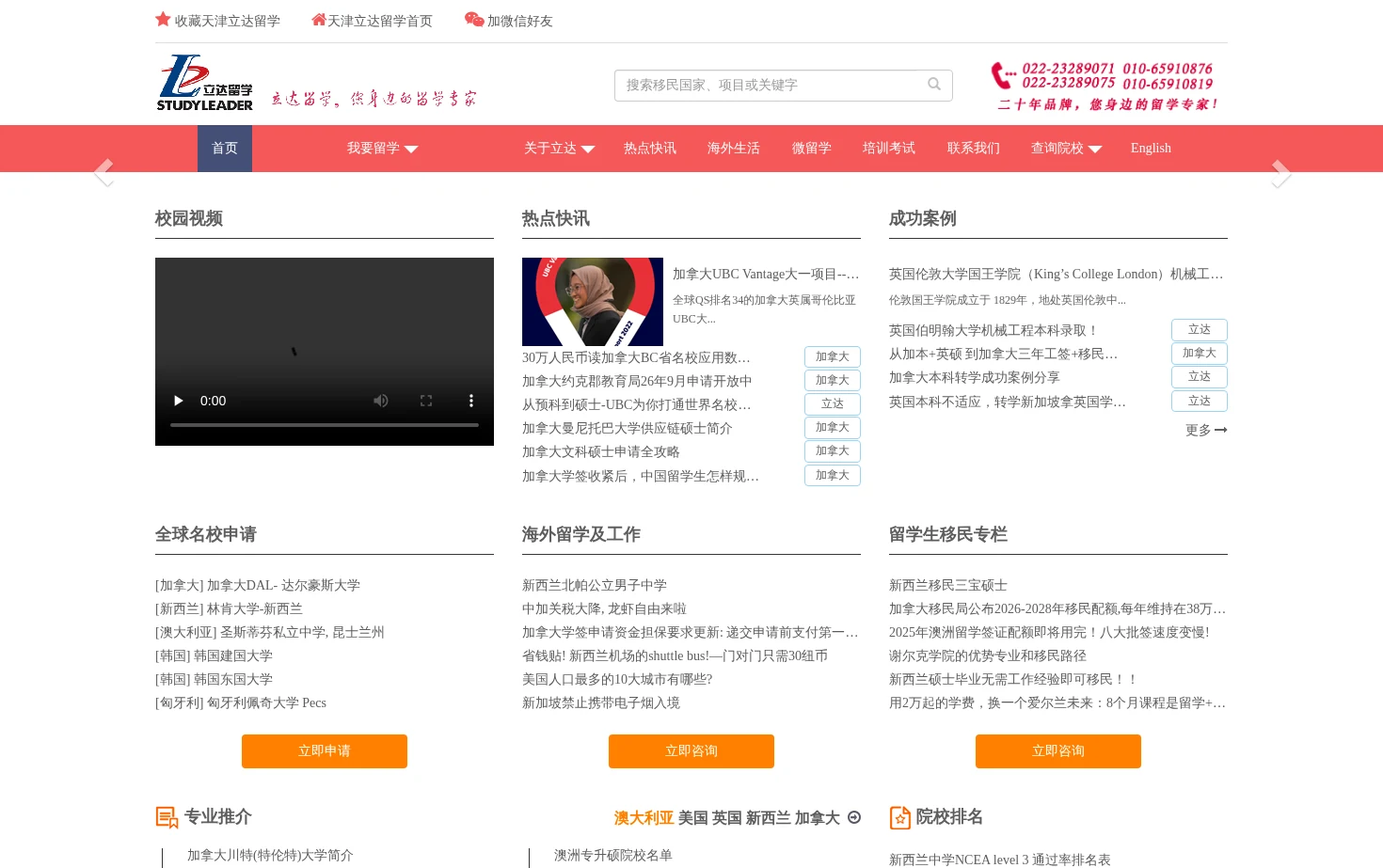Expand the 关于立达 dropdown menu
This screenshot has height=868, width=1383.
coord(560,149)
